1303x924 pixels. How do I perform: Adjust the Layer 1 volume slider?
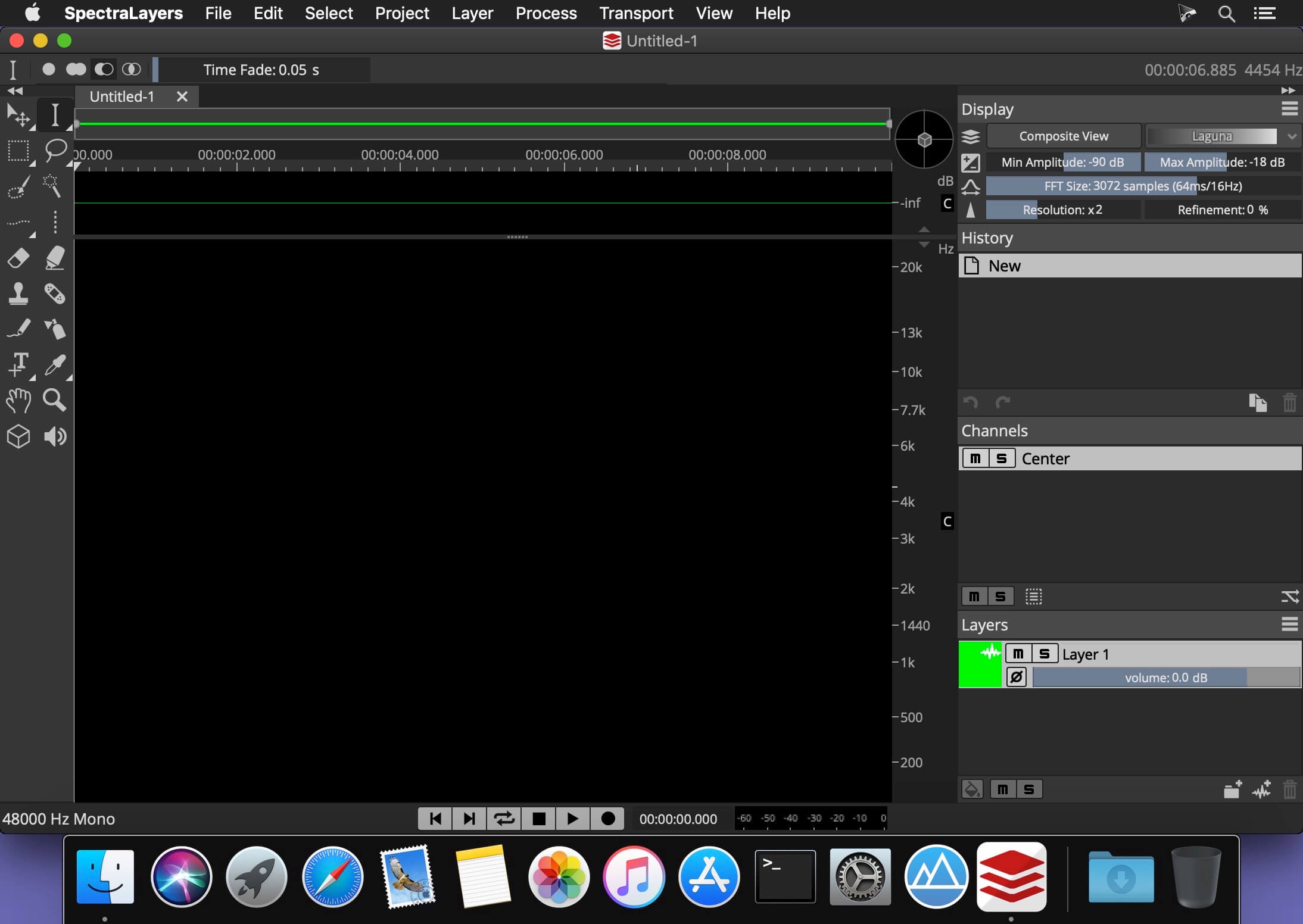pos(1165,678)
